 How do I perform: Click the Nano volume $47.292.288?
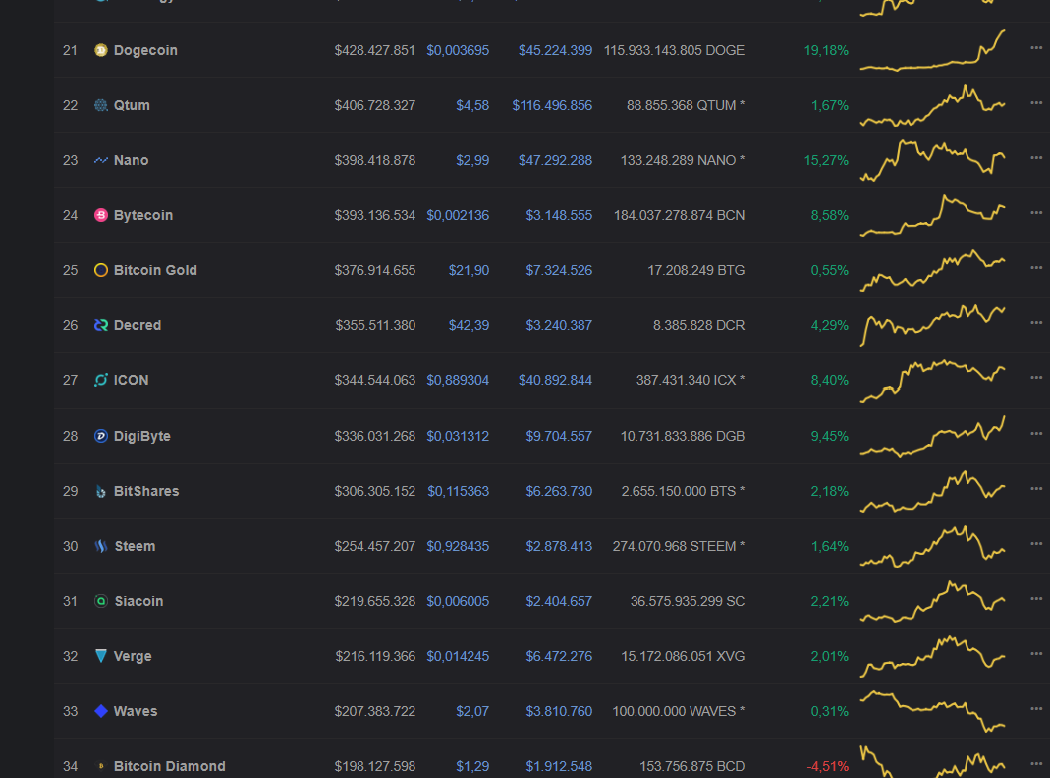tap(555, 160)
